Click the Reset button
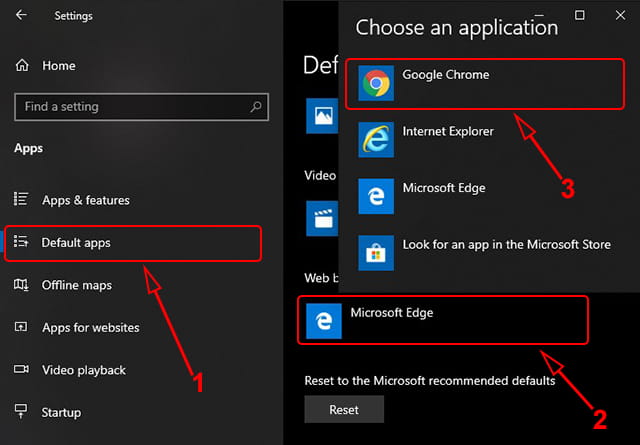640x445 pixels. (344, 409)
